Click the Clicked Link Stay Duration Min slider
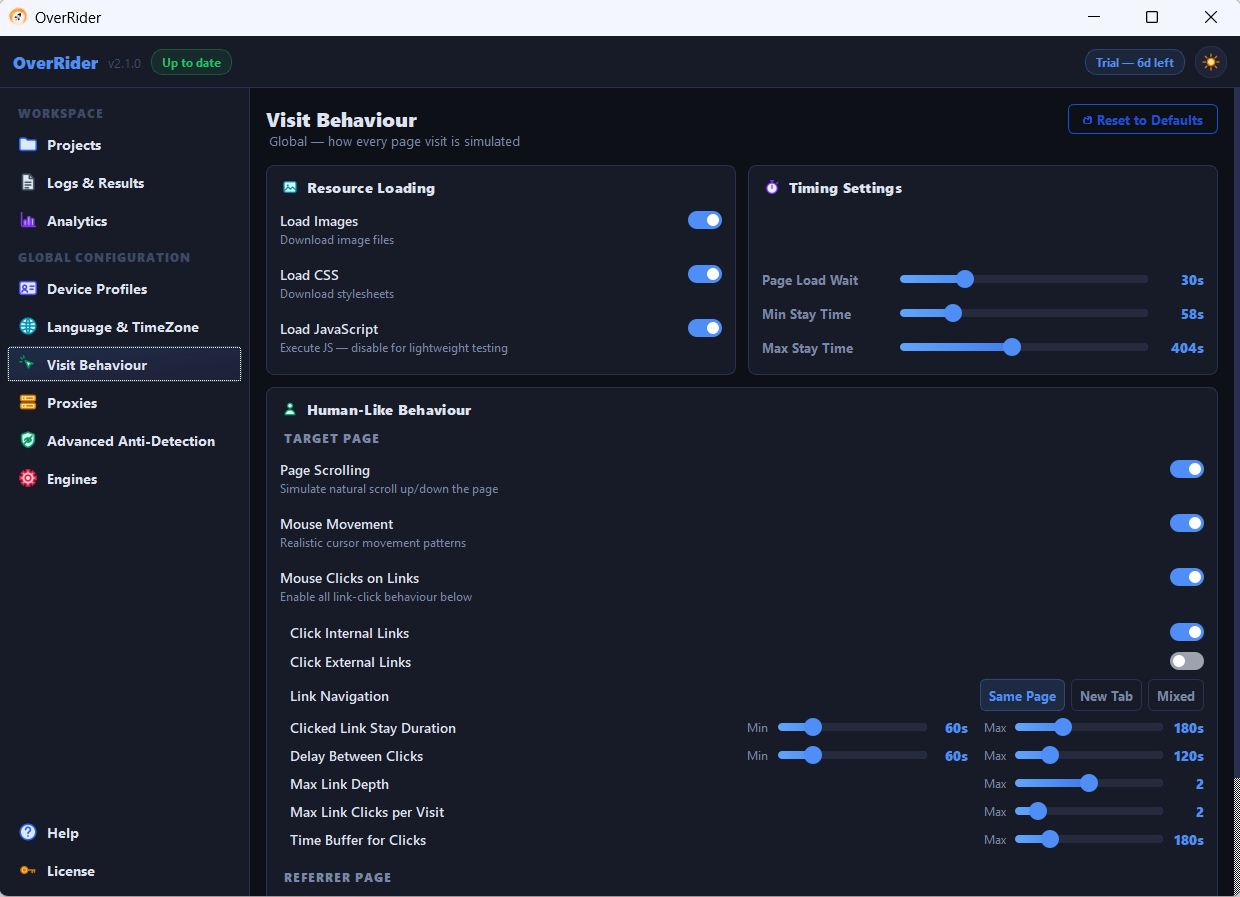 852,728
